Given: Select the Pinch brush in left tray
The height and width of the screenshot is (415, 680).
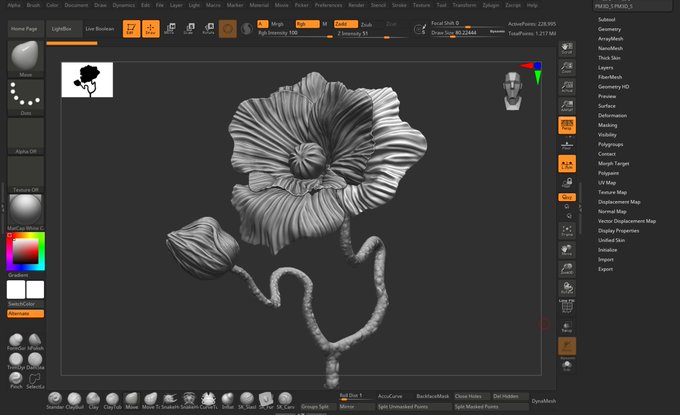Looking at the screenshot, I should point(16,377).
